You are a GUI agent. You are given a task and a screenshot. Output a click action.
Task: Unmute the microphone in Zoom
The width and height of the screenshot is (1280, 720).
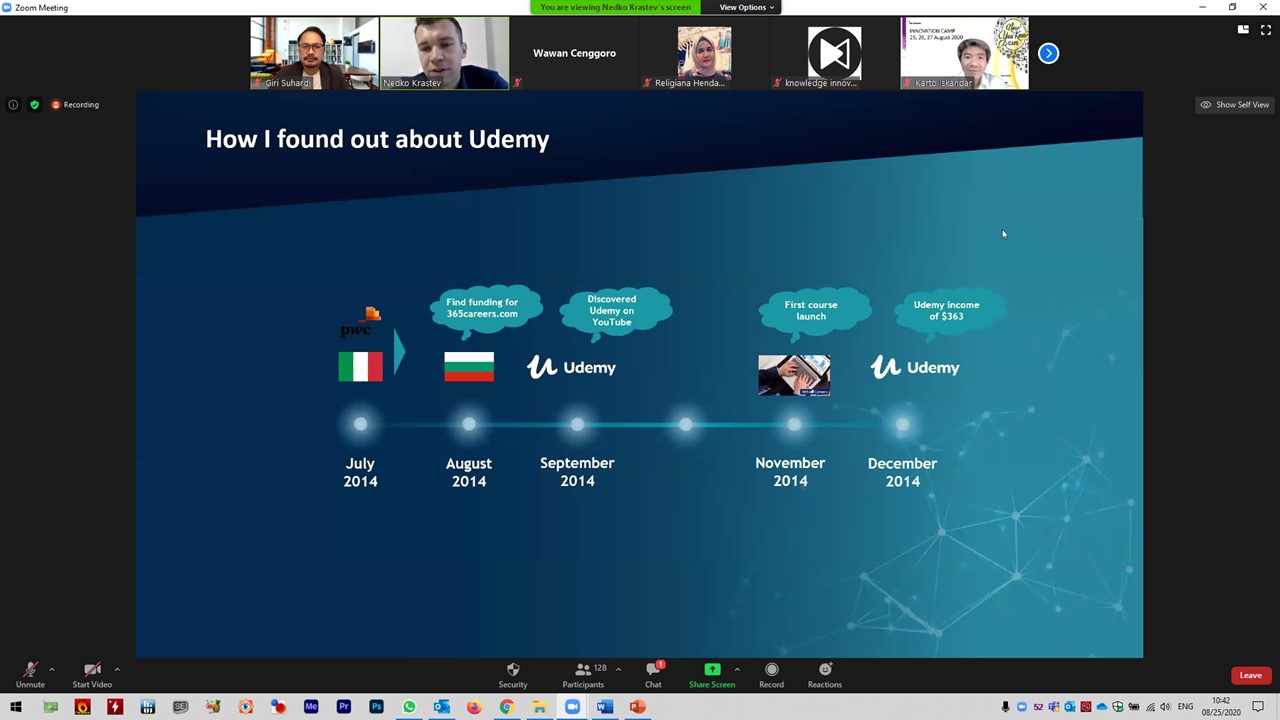coord(30,675)
